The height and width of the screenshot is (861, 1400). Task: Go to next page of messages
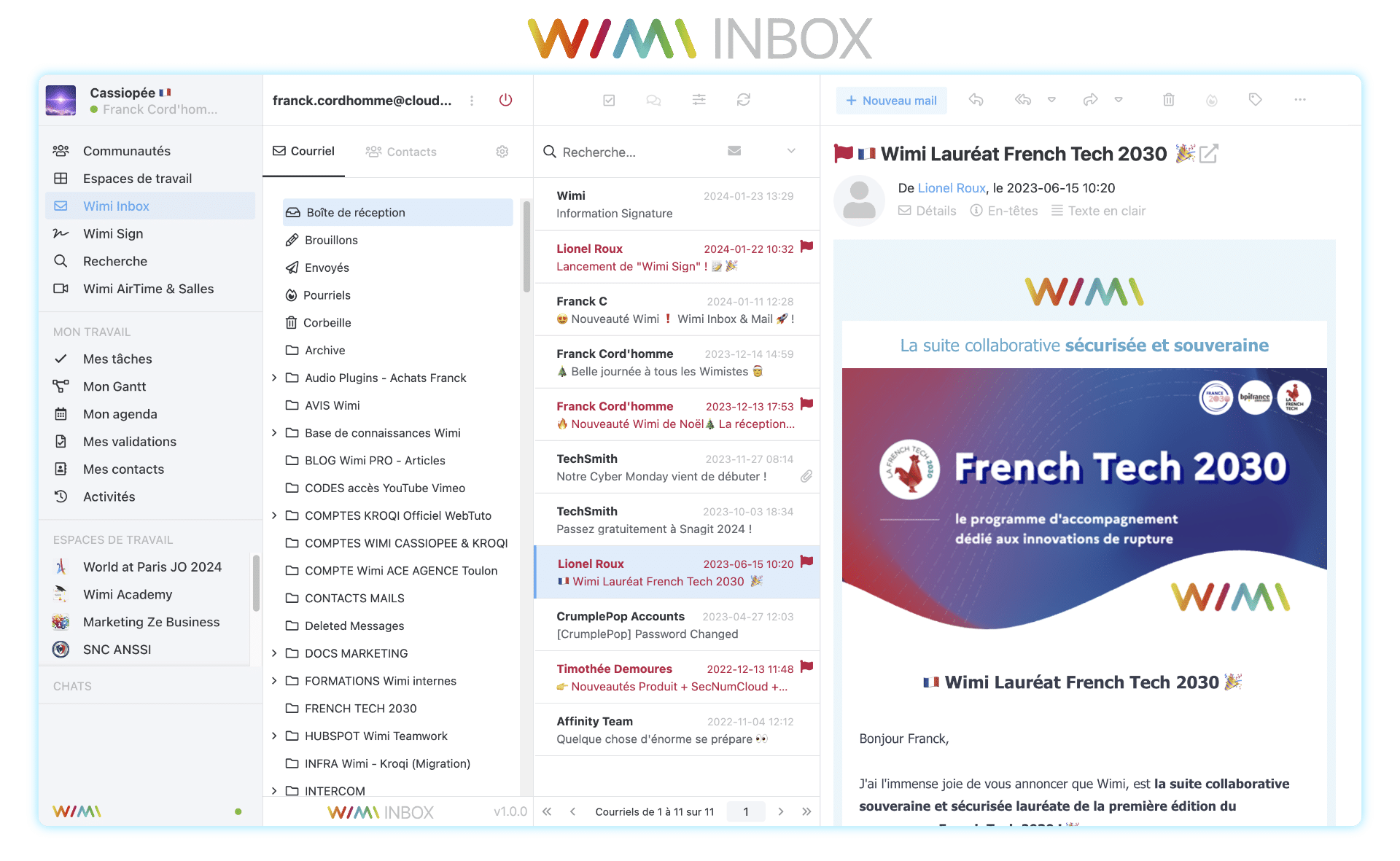tap(781, 811)
